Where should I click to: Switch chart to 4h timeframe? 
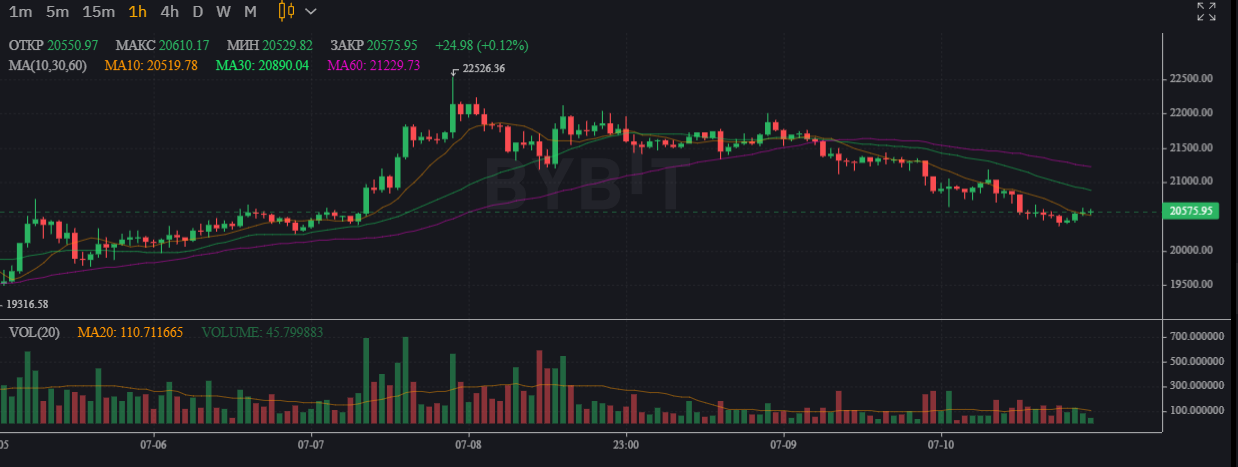(x=170, y=12)
